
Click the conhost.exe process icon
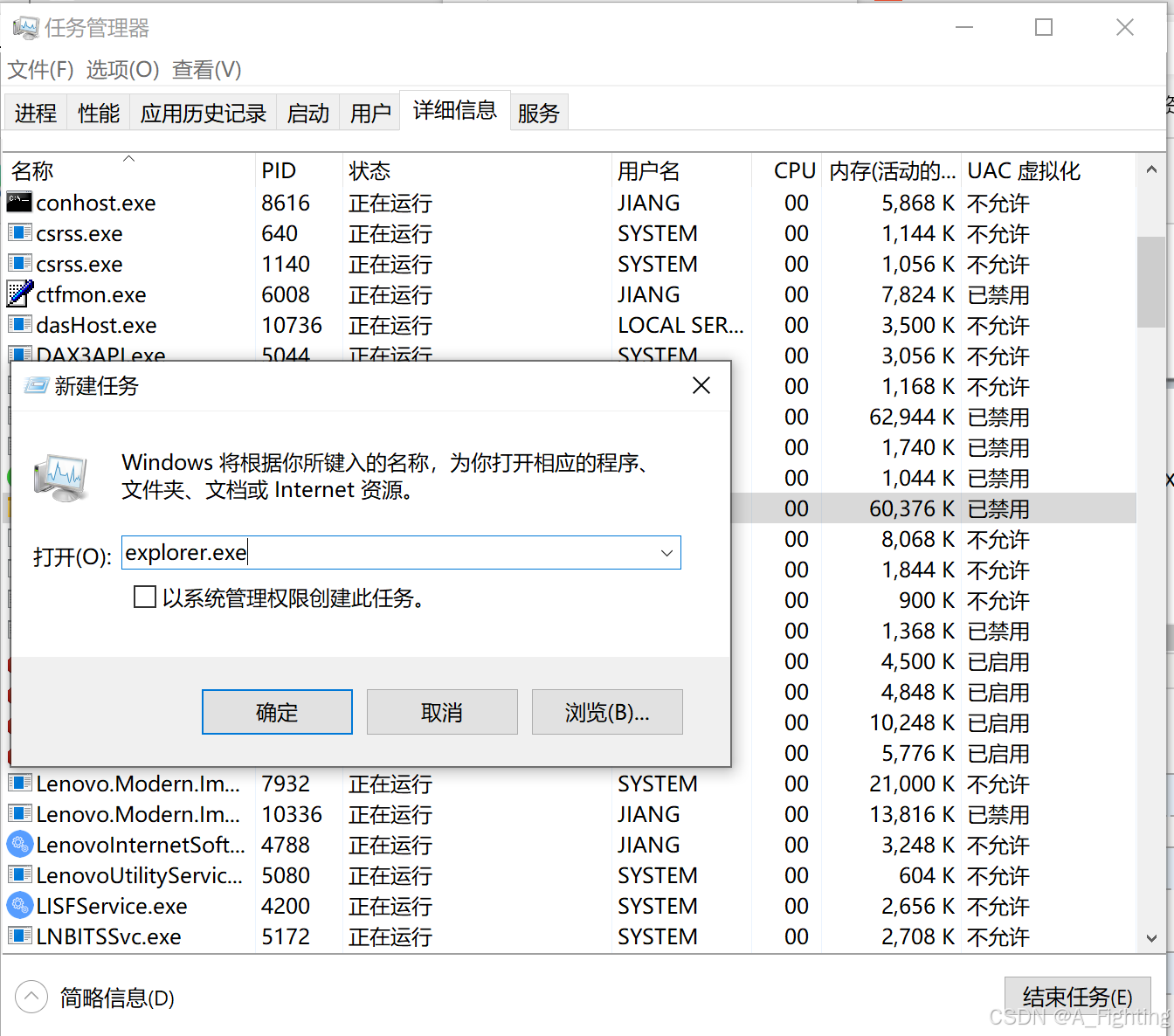[x=19, y=203]
